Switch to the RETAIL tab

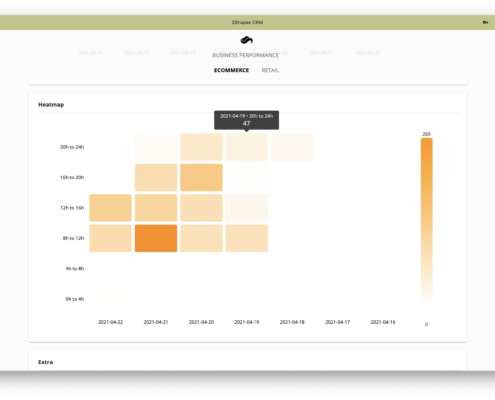click(270, 70)
